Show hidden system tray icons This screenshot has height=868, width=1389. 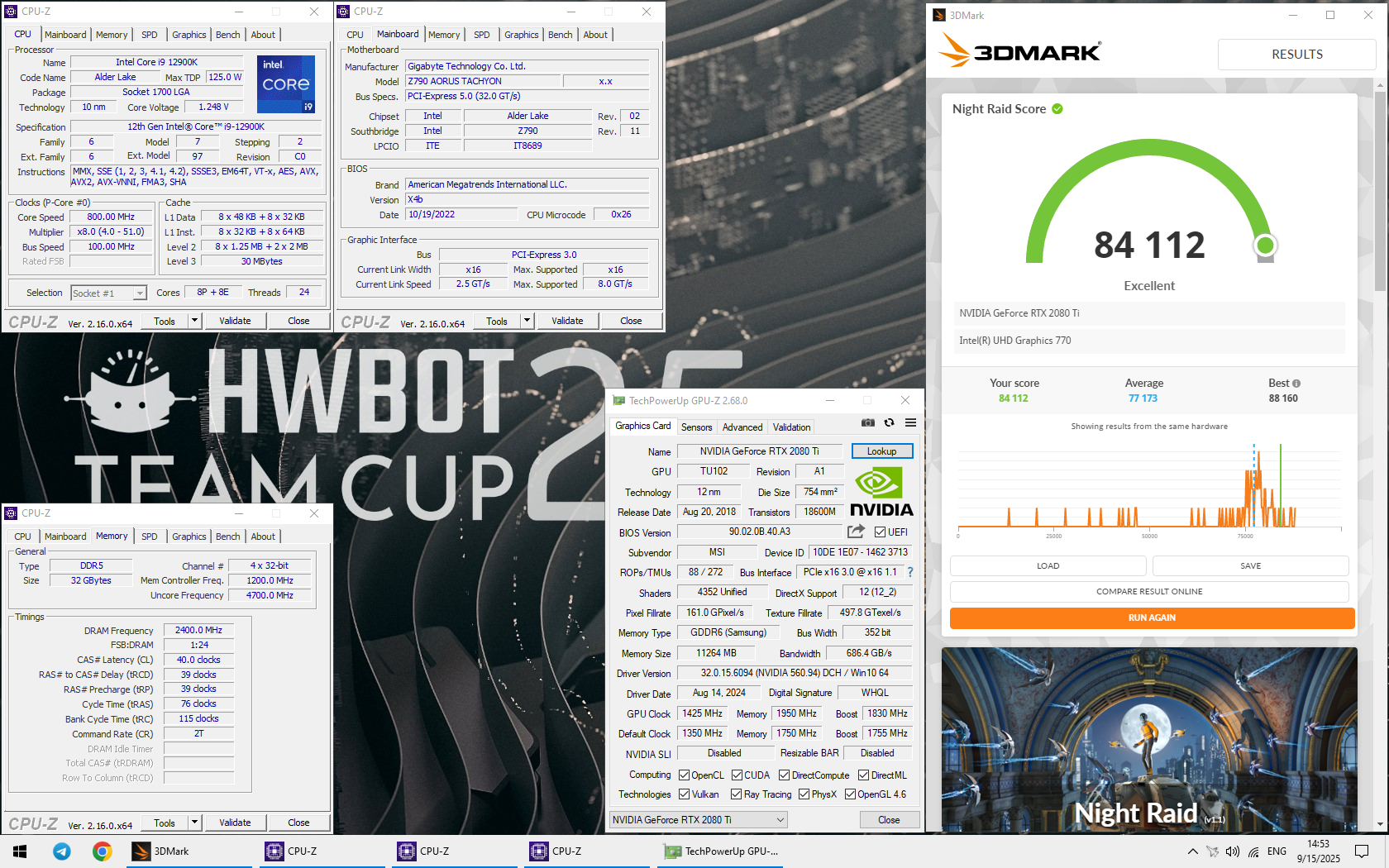click(1192, 851)
